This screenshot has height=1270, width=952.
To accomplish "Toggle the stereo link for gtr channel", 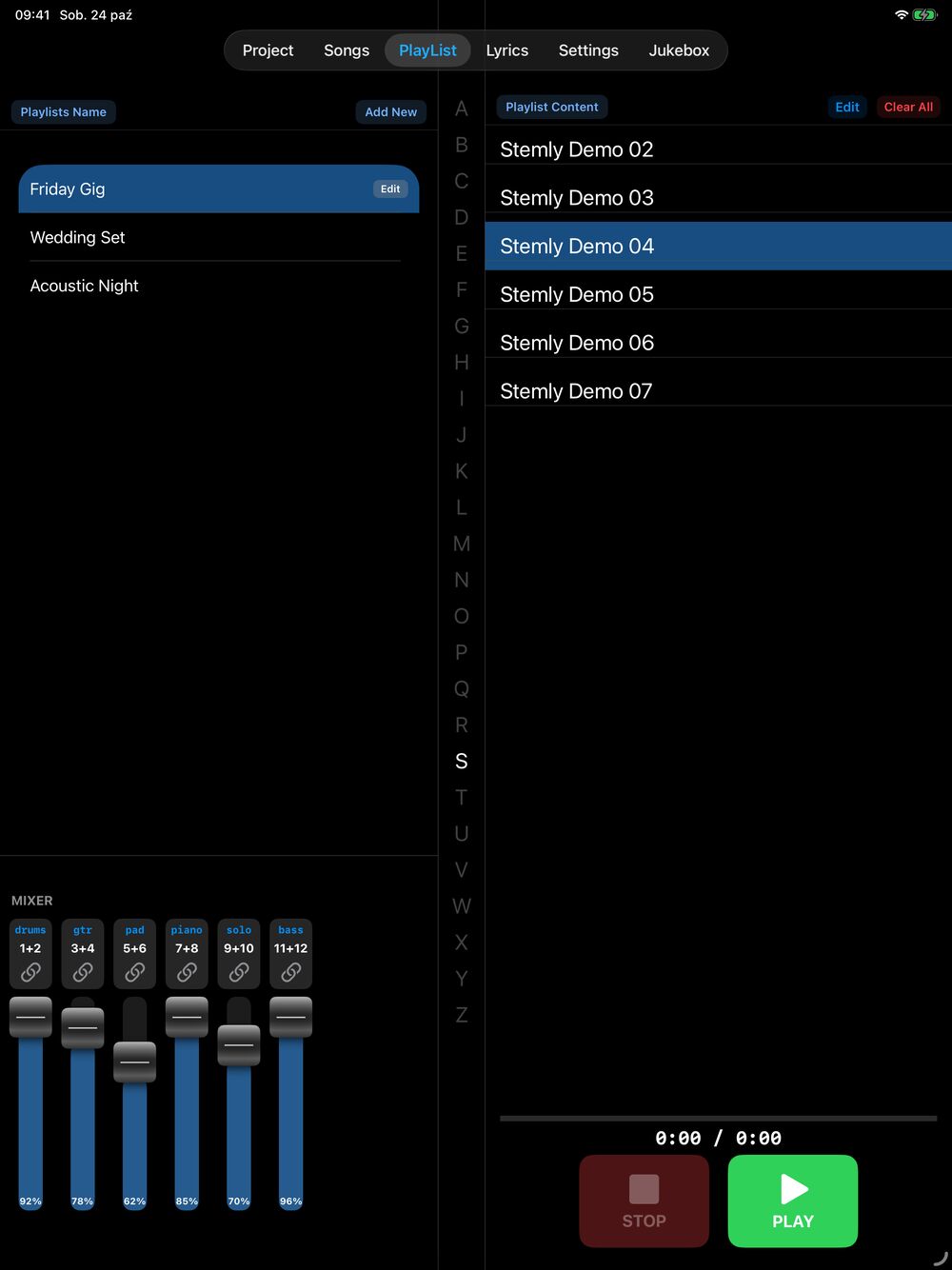I will 83,972.
